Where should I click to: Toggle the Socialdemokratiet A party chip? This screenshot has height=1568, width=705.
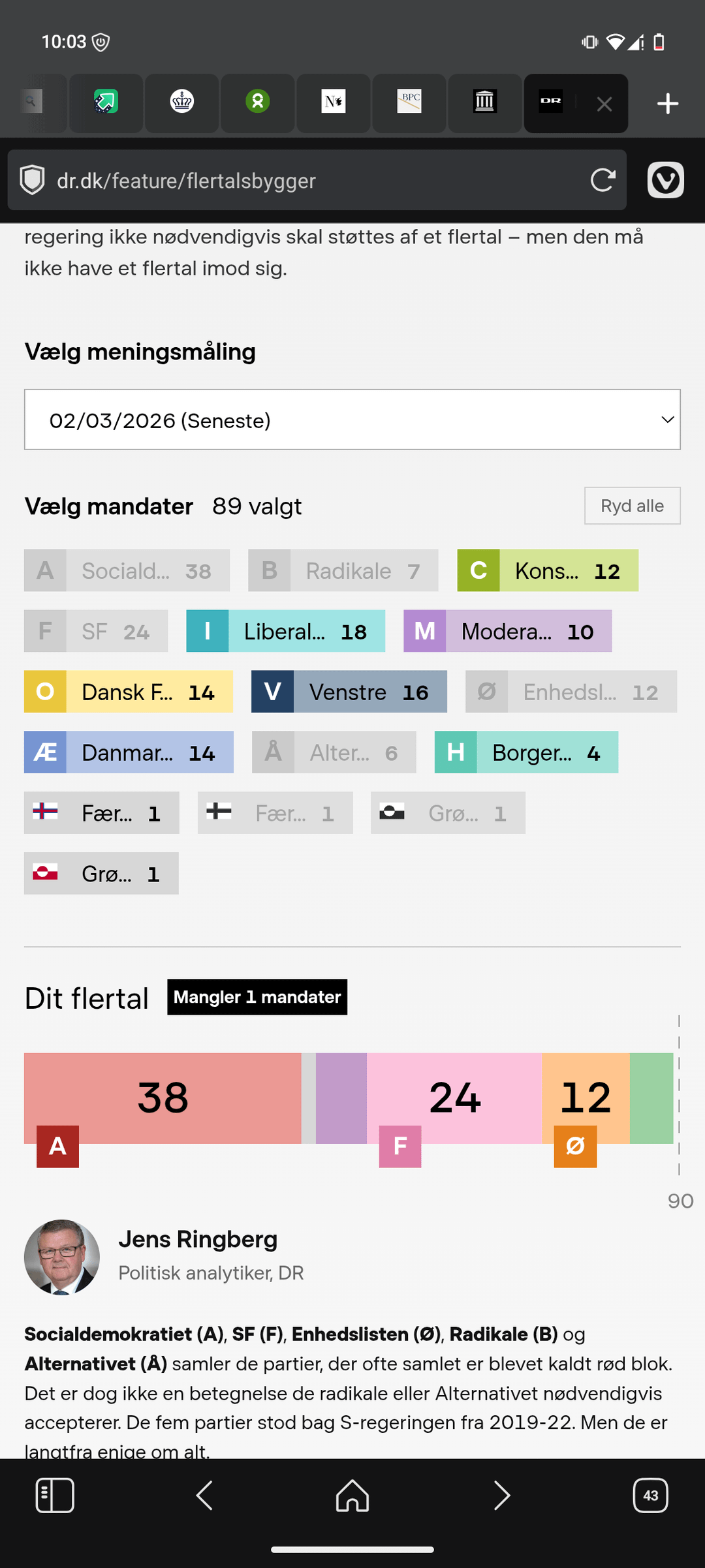tap(127, 570)
